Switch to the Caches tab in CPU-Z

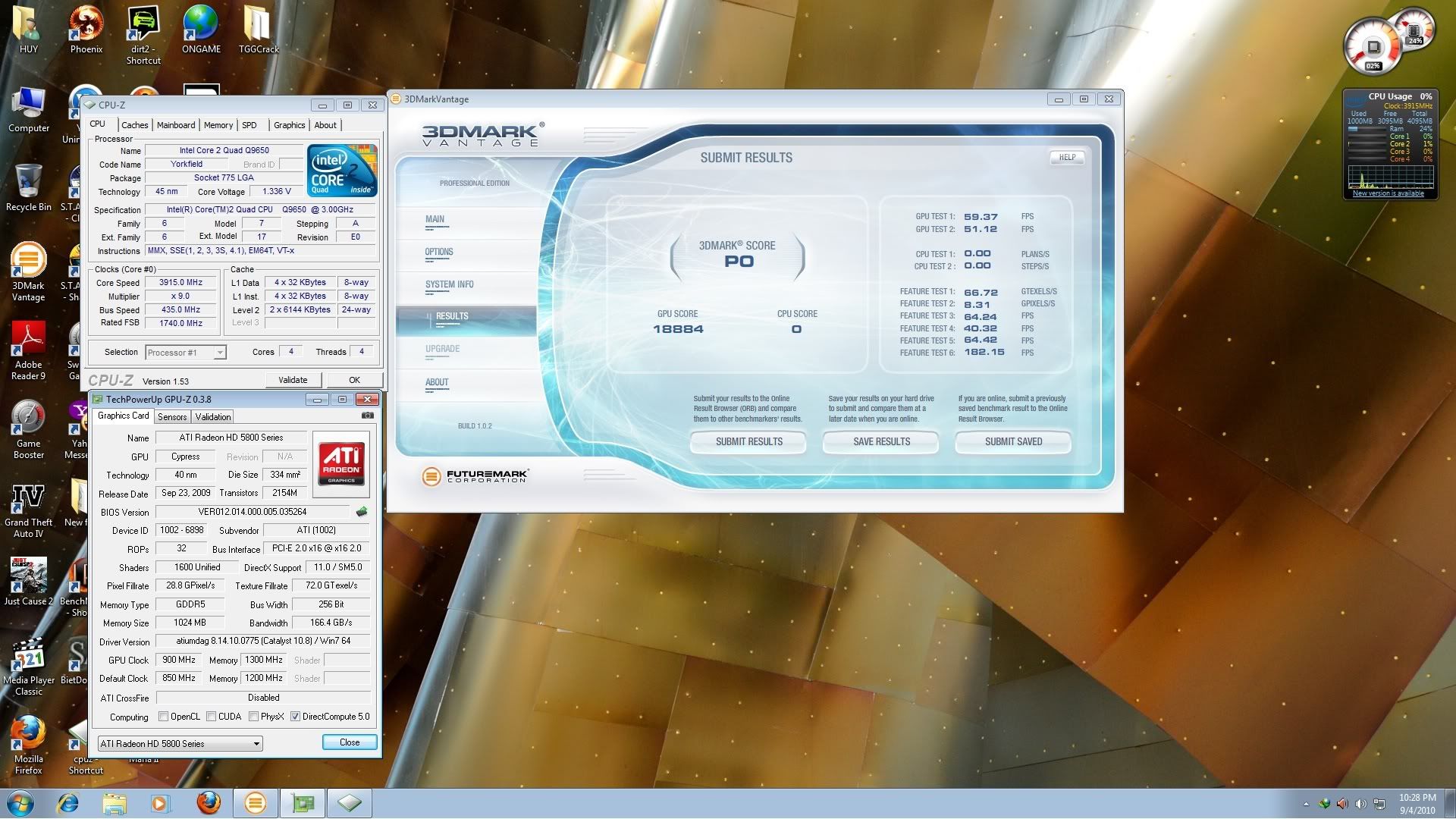pos(134,125)
